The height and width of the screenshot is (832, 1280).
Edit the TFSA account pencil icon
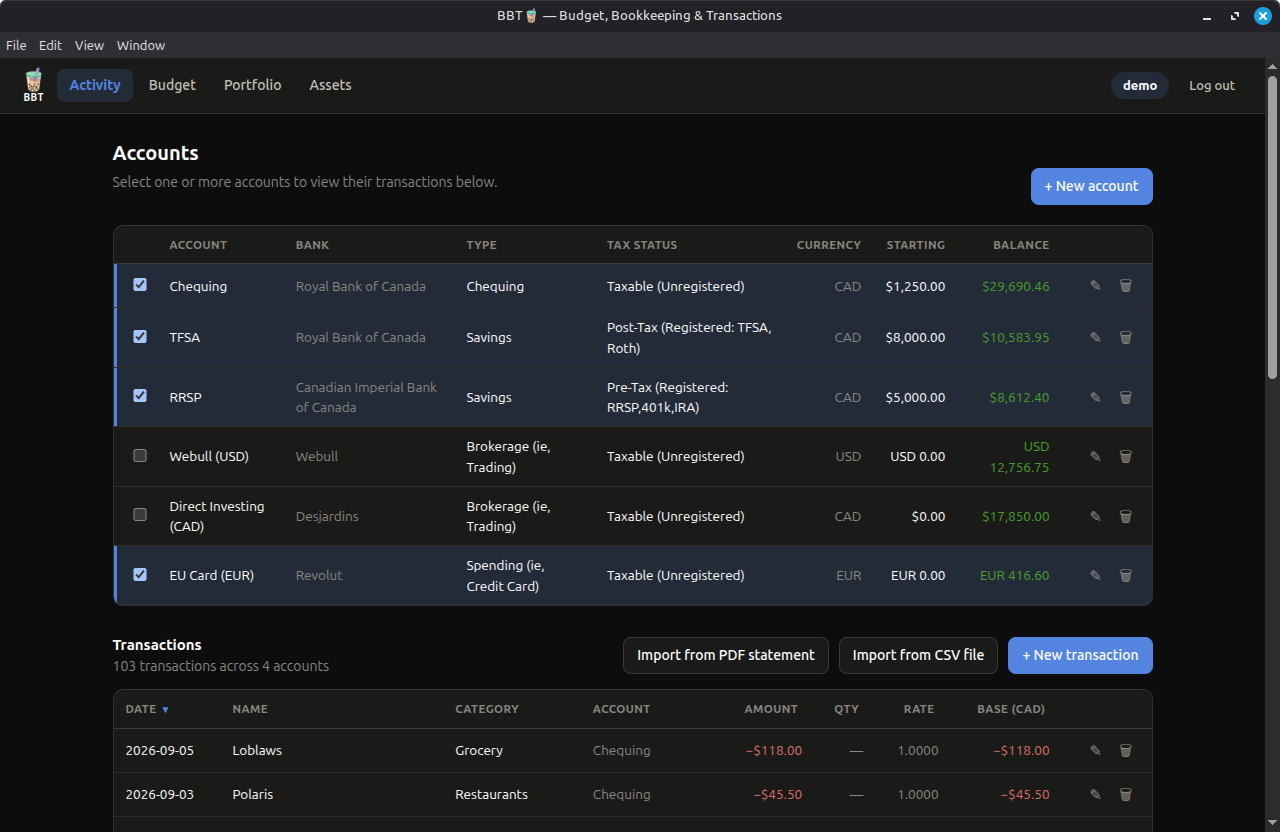tap(1095, 338)
